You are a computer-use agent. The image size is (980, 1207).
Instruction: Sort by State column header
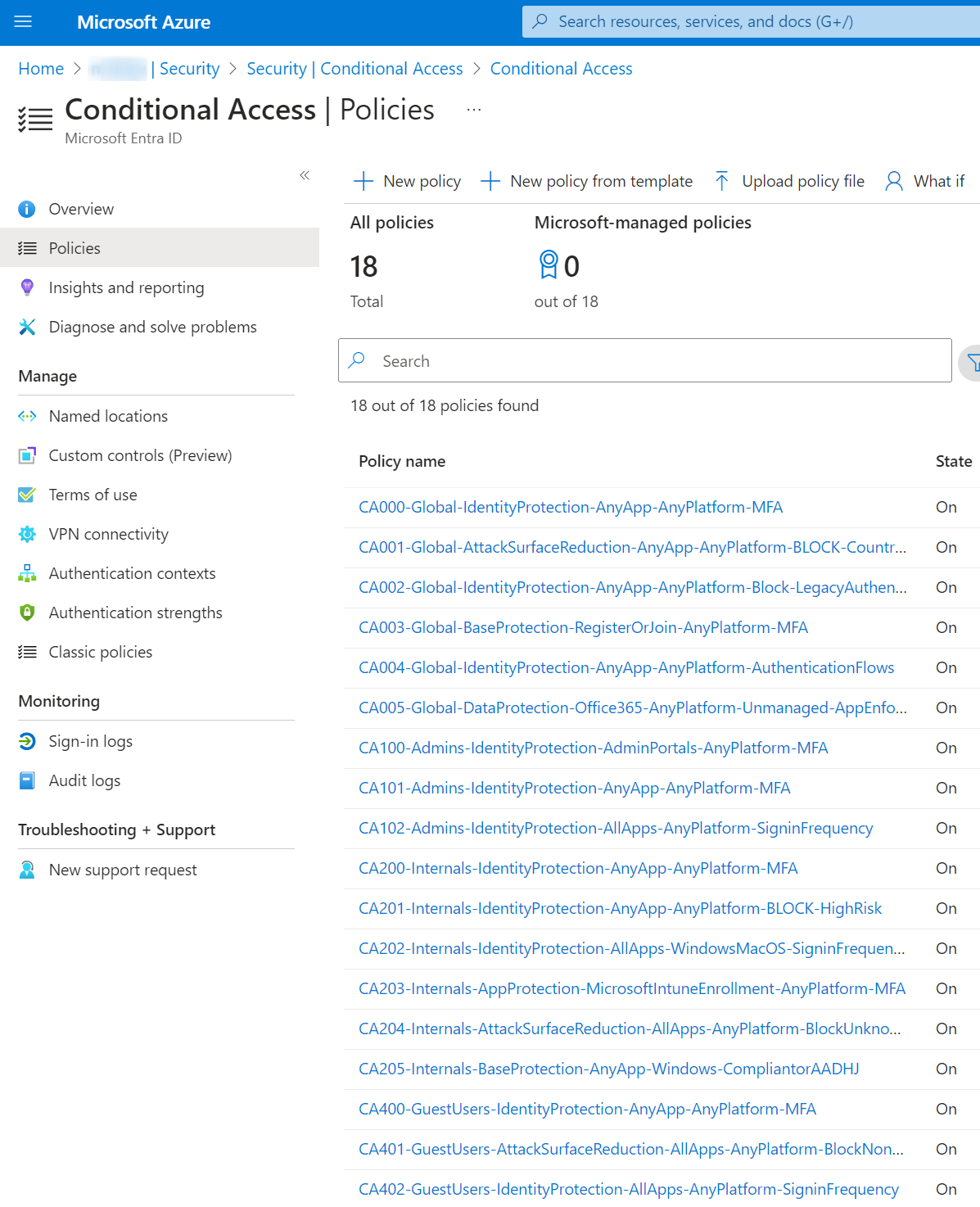[954, 462]
